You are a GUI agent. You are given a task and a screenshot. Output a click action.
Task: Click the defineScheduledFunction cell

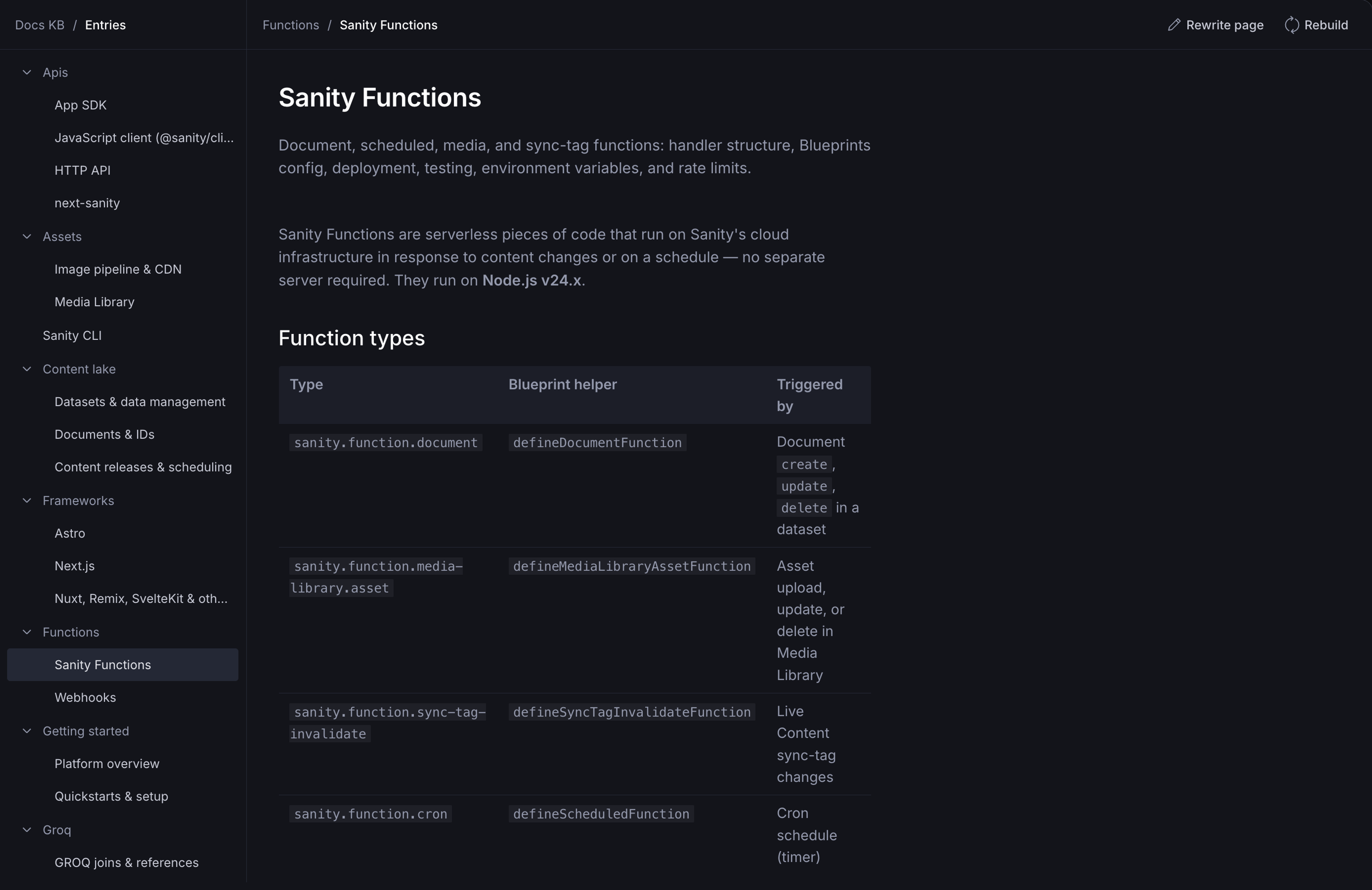(x=601, y=814)
